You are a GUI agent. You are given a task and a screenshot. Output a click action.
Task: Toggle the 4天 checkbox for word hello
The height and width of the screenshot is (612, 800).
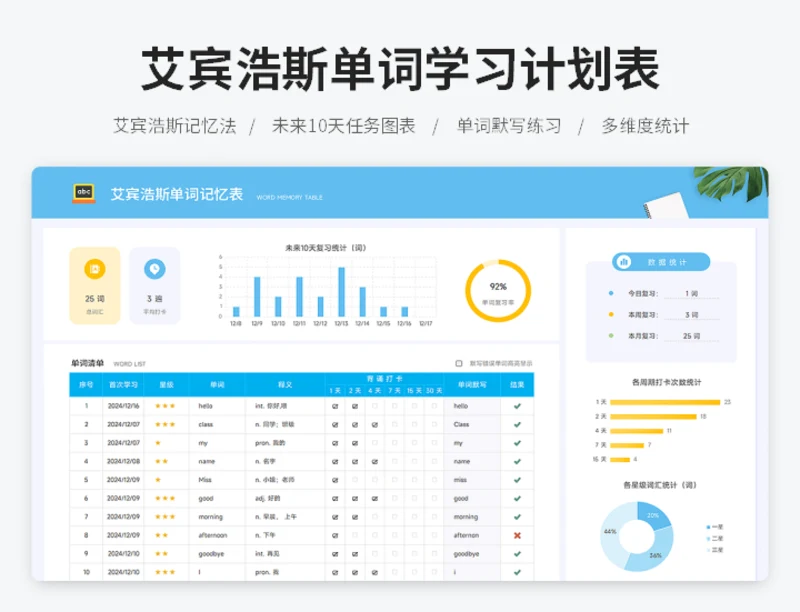373,406
